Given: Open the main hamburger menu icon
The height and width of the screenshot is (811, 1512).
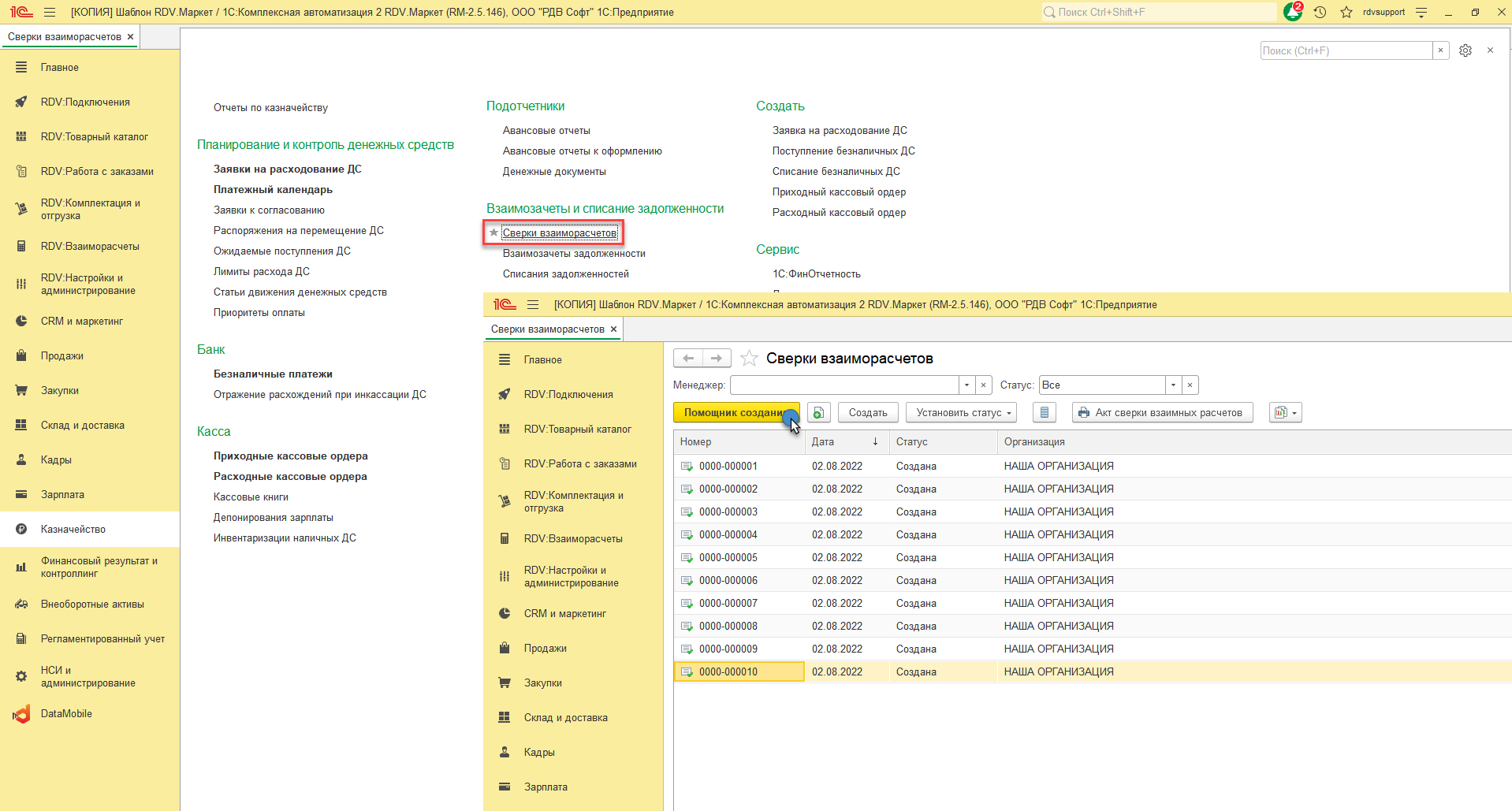Looking at the screenshot, I should point(50,13).
